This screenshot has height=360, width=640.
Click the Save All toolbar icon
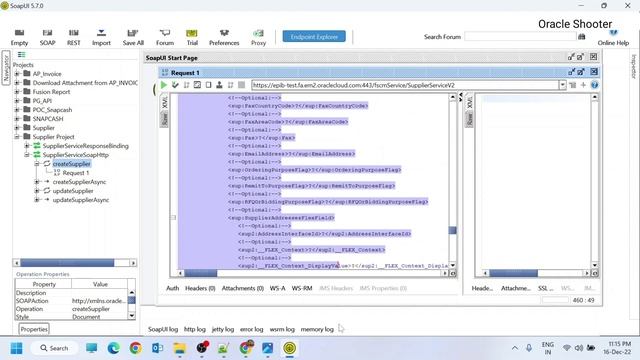pyautogui.click(x=133, y=33)
